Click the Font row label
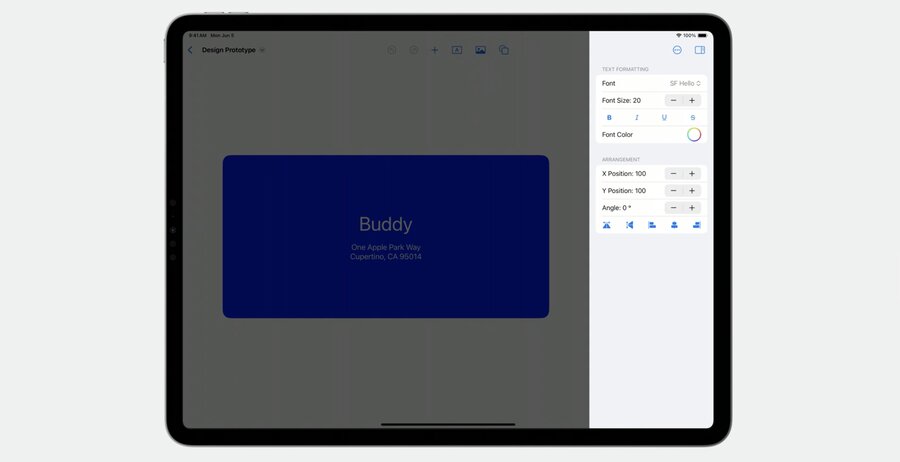Screen dimensions: 900x462 (x=608, y=84)
